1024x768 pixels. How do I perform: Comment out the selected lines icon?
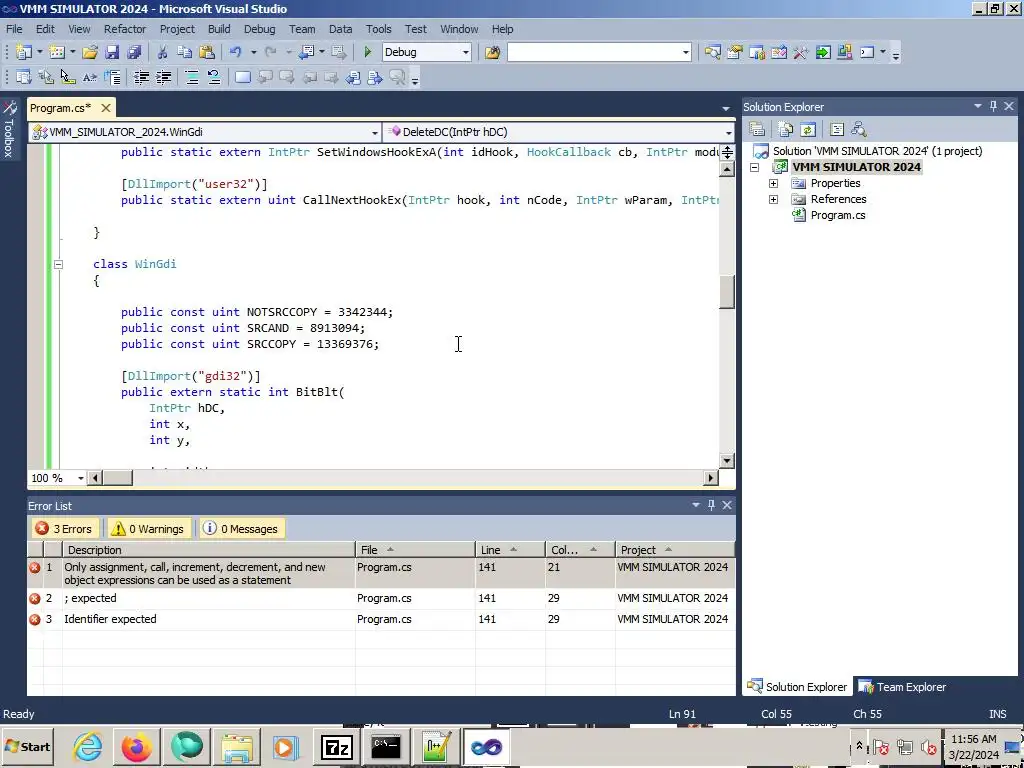point(192,78)
